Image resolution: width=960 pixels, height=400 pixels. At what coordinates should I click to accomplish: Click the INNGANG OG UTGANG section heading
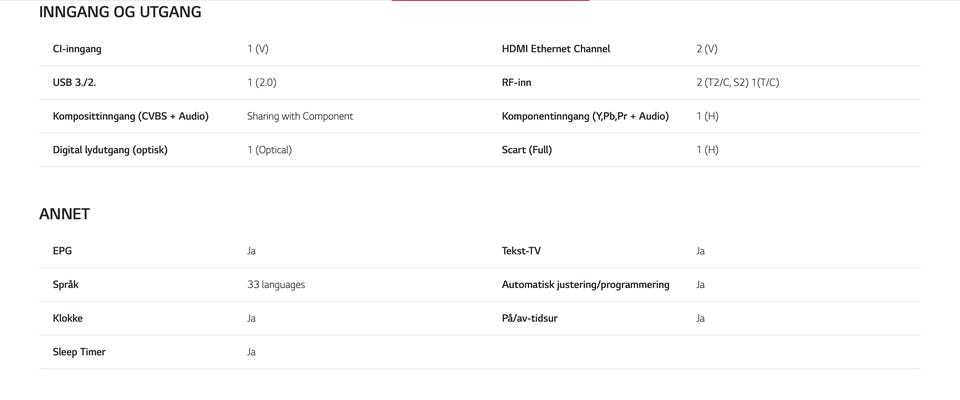click(120, 12)
